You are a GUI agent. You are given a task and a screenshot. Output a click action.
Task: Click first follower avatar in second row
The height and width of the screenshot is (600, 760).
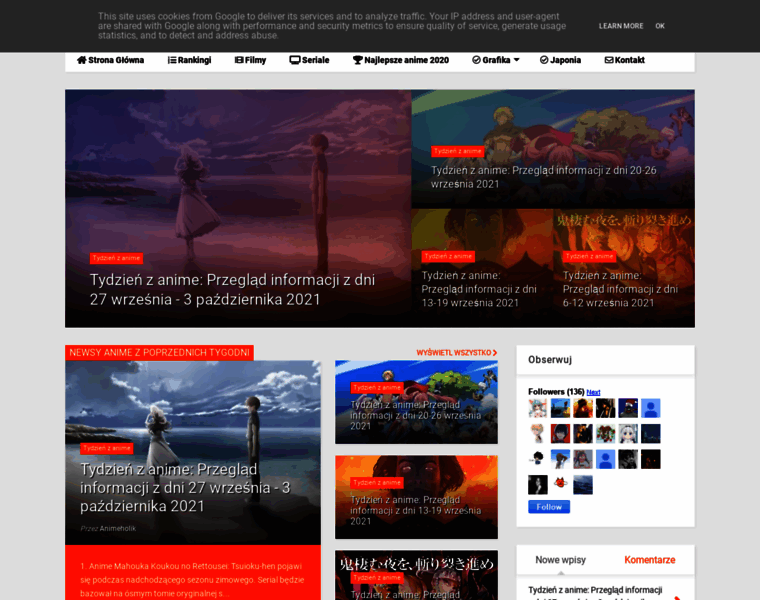pyautogui.click(x=538, y=434)
